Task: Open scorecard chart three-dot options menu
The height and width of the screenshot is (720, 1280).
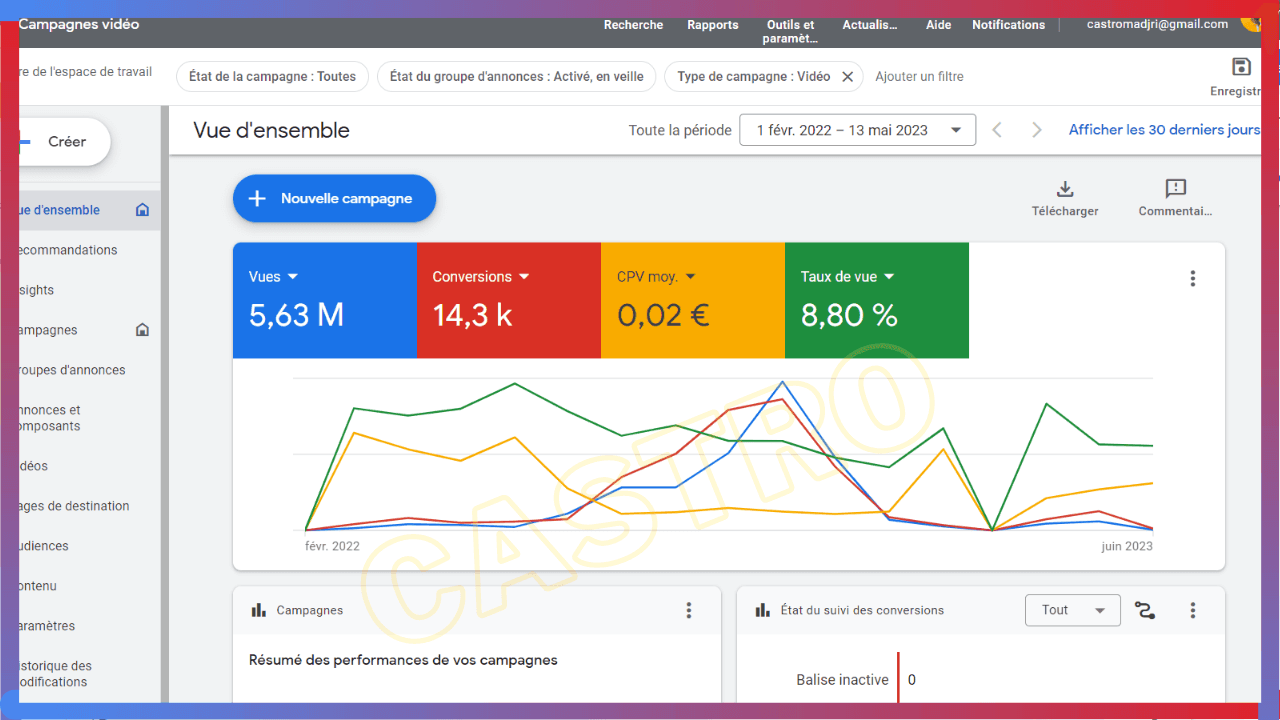Action: [1192, 279]
